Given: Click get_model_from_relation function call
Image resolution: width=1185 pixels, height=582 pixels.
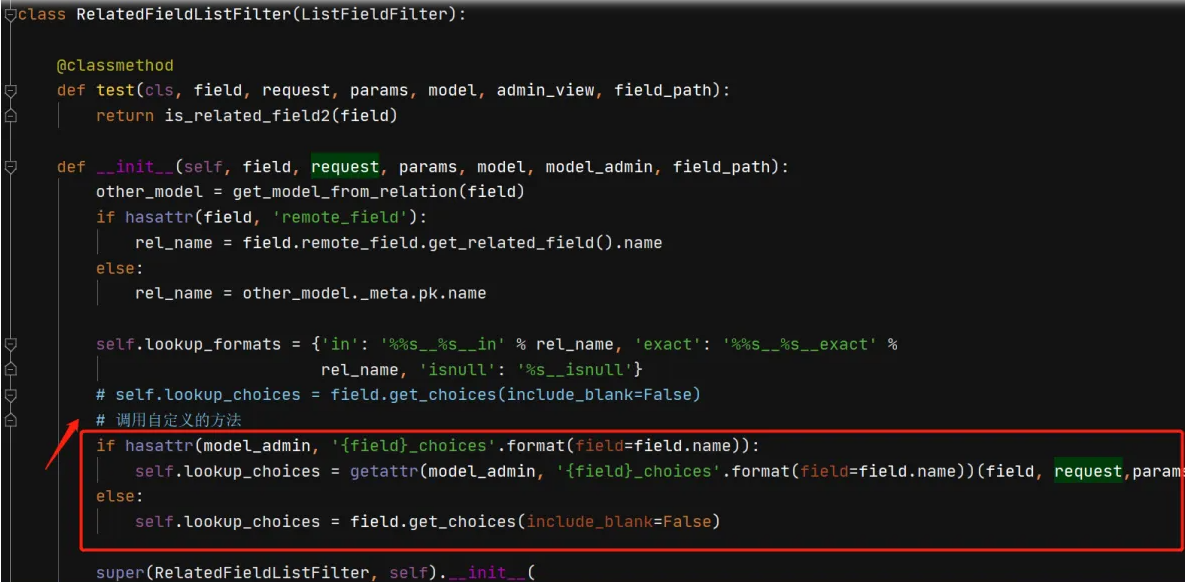Looking at the screenshot, I should coord(345,192).
